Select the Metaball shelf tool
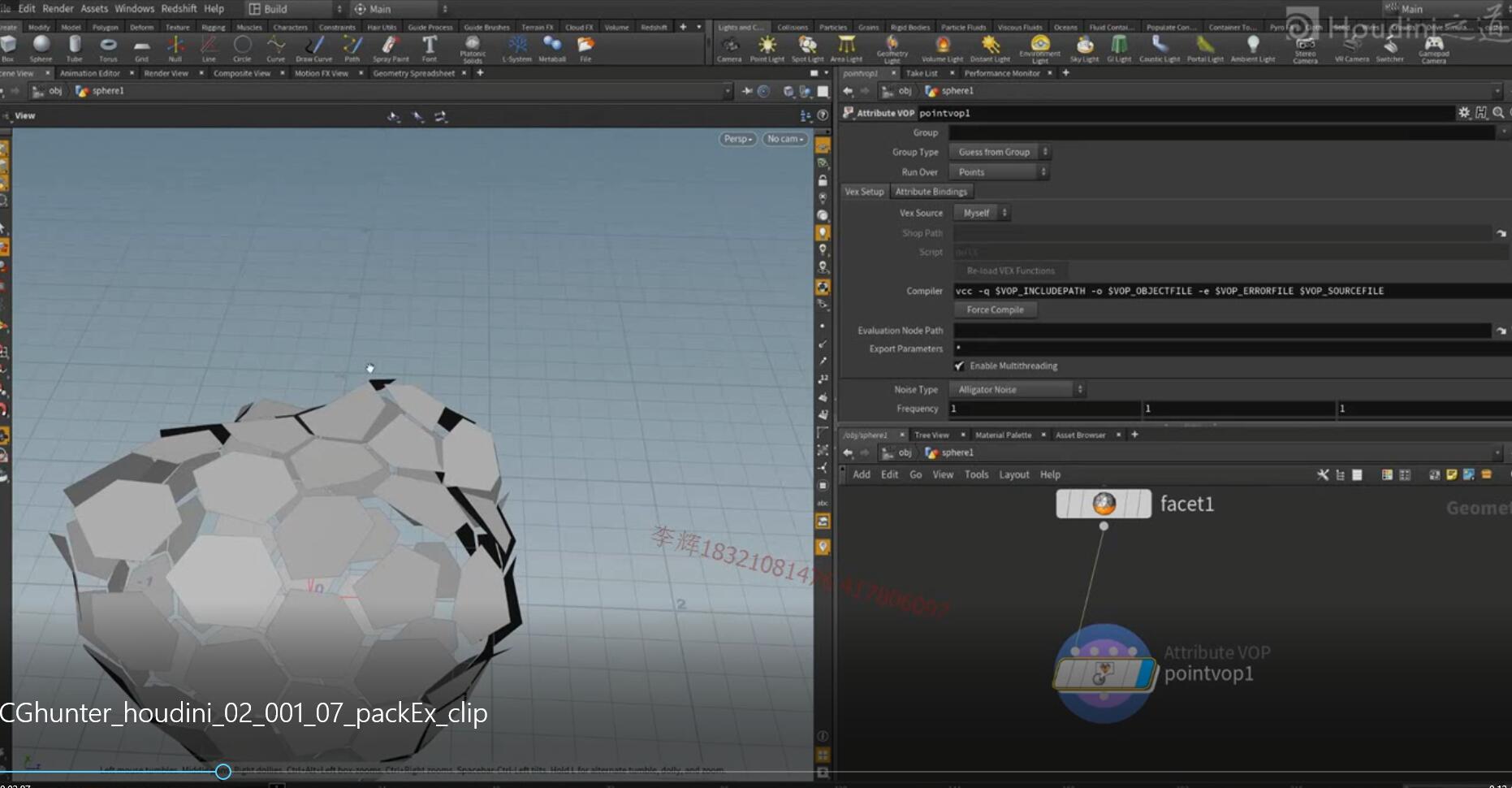Viewport: 1512px width, 788px height. 552,48
